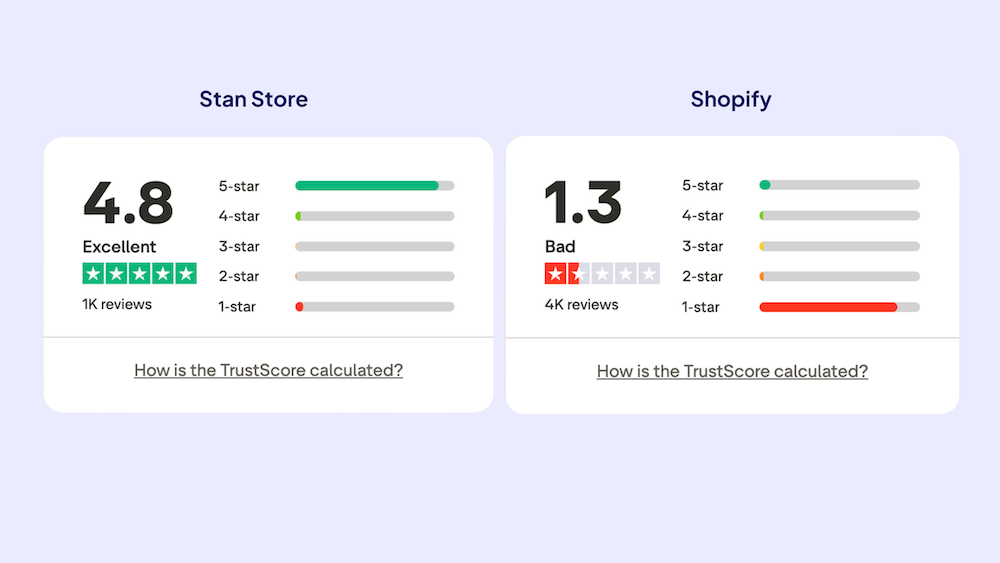Select Shopify 5-star rating bar
Image resolution: width=1000 pixels, height=563 pixels.
tap(839, 185)
